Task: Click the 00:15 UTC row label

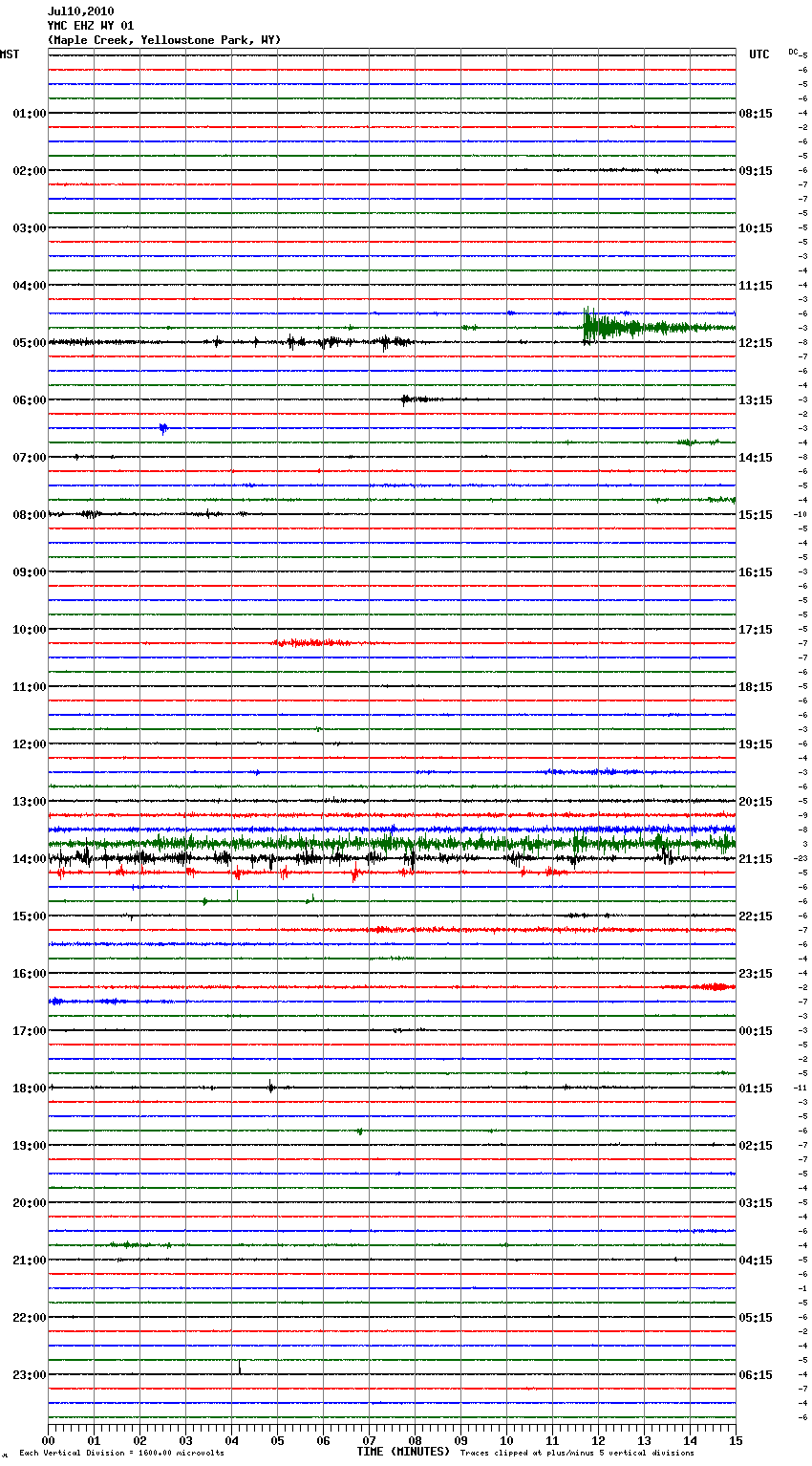Action: point(756,1031)
